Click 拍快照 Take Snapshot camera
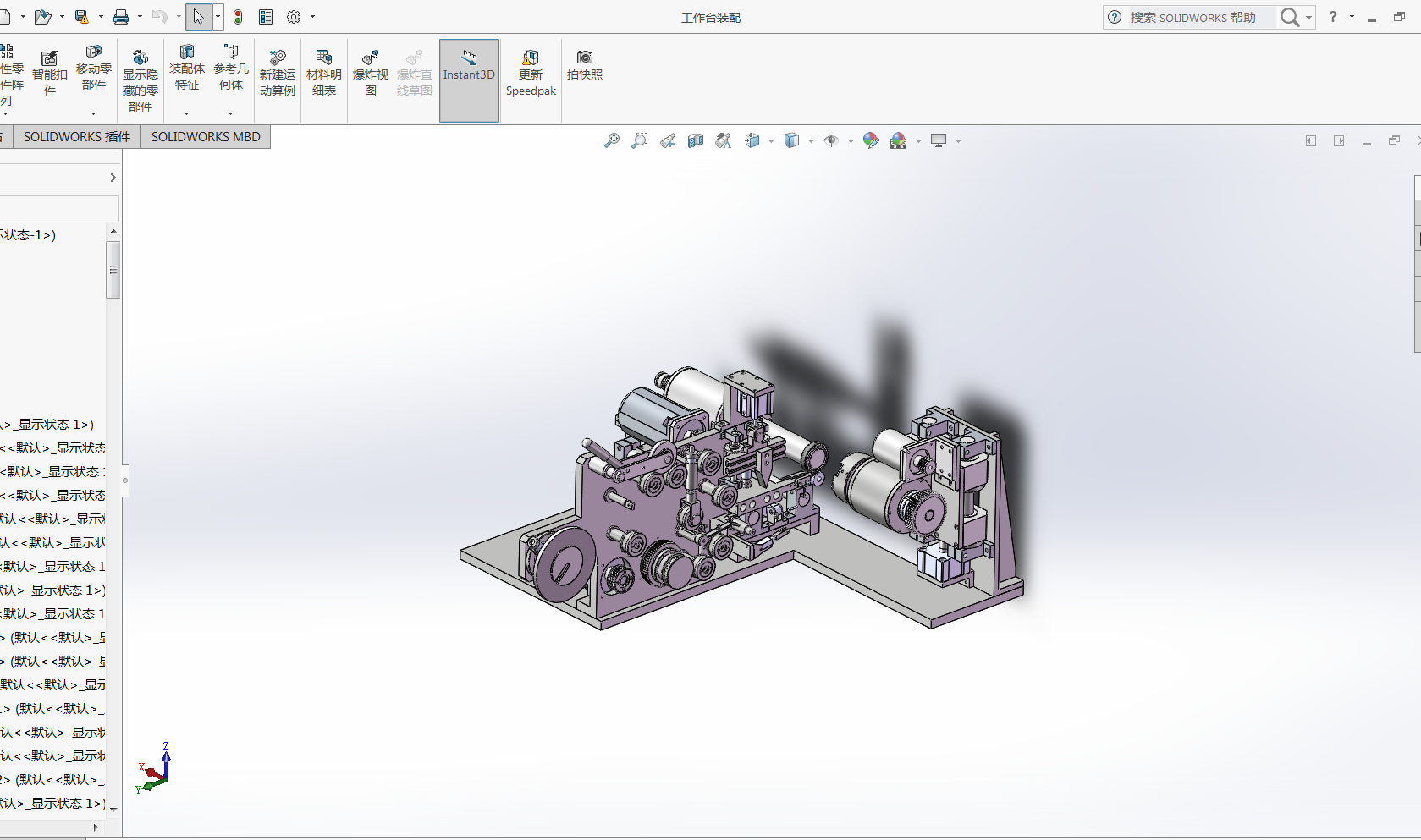Image resolution: width=1421 pixels, height=840 pixels. point(585,65)
